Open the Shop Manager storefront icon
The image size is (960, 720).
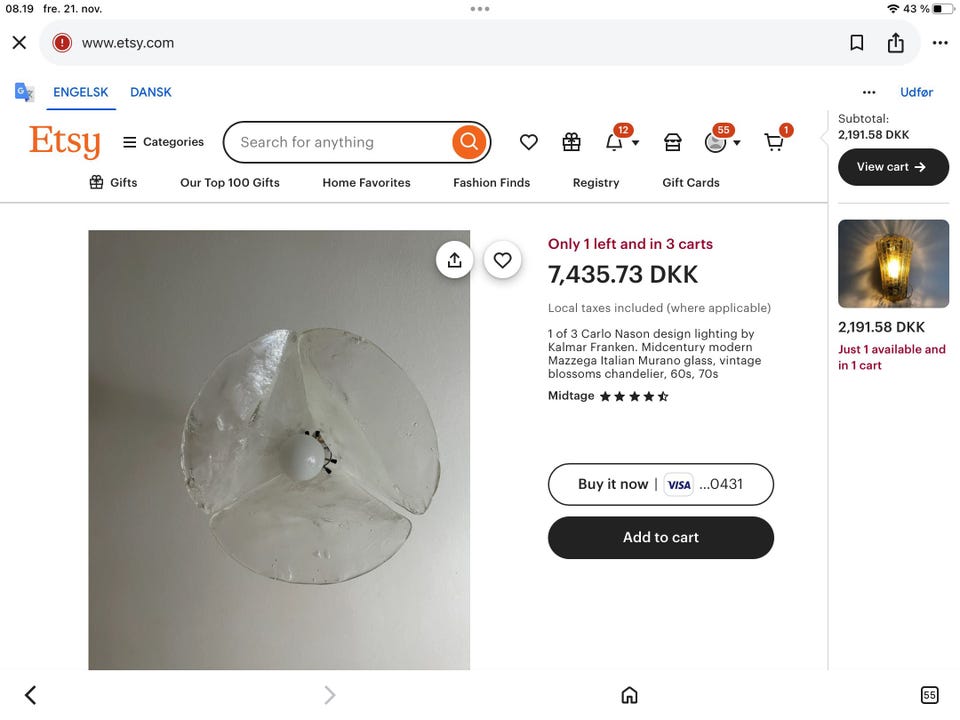click(673, 143)
